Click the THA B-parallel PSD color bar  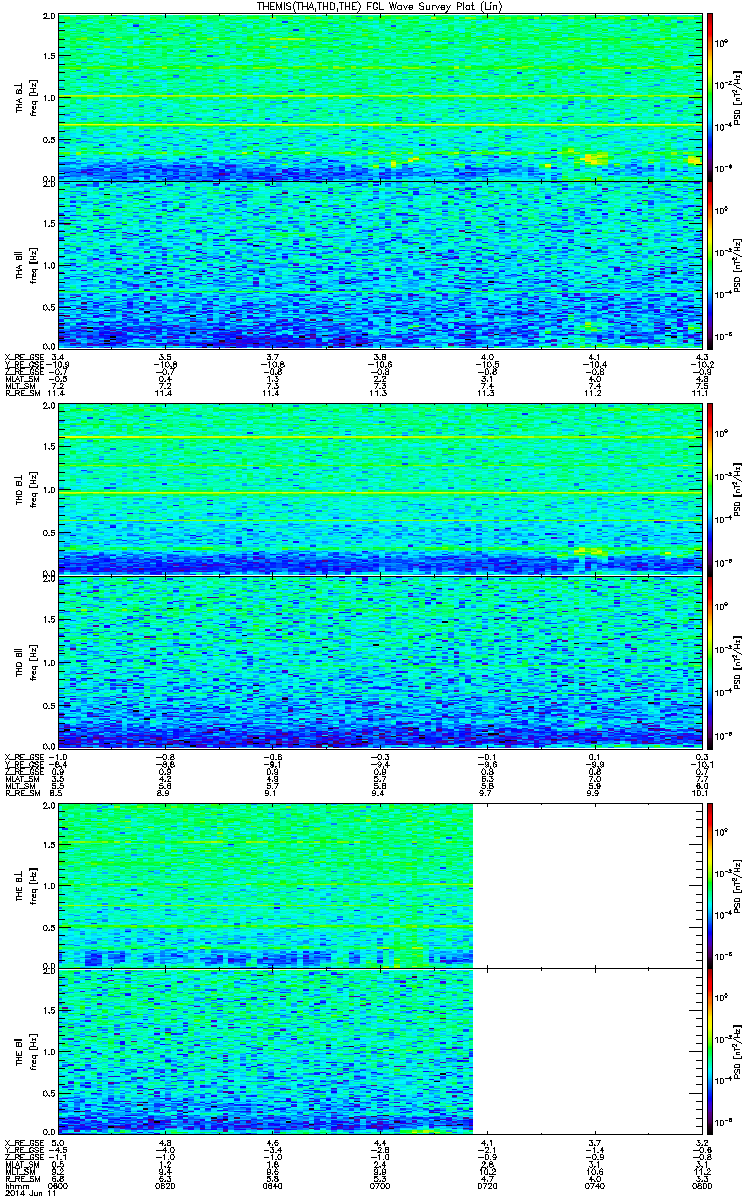710,263
